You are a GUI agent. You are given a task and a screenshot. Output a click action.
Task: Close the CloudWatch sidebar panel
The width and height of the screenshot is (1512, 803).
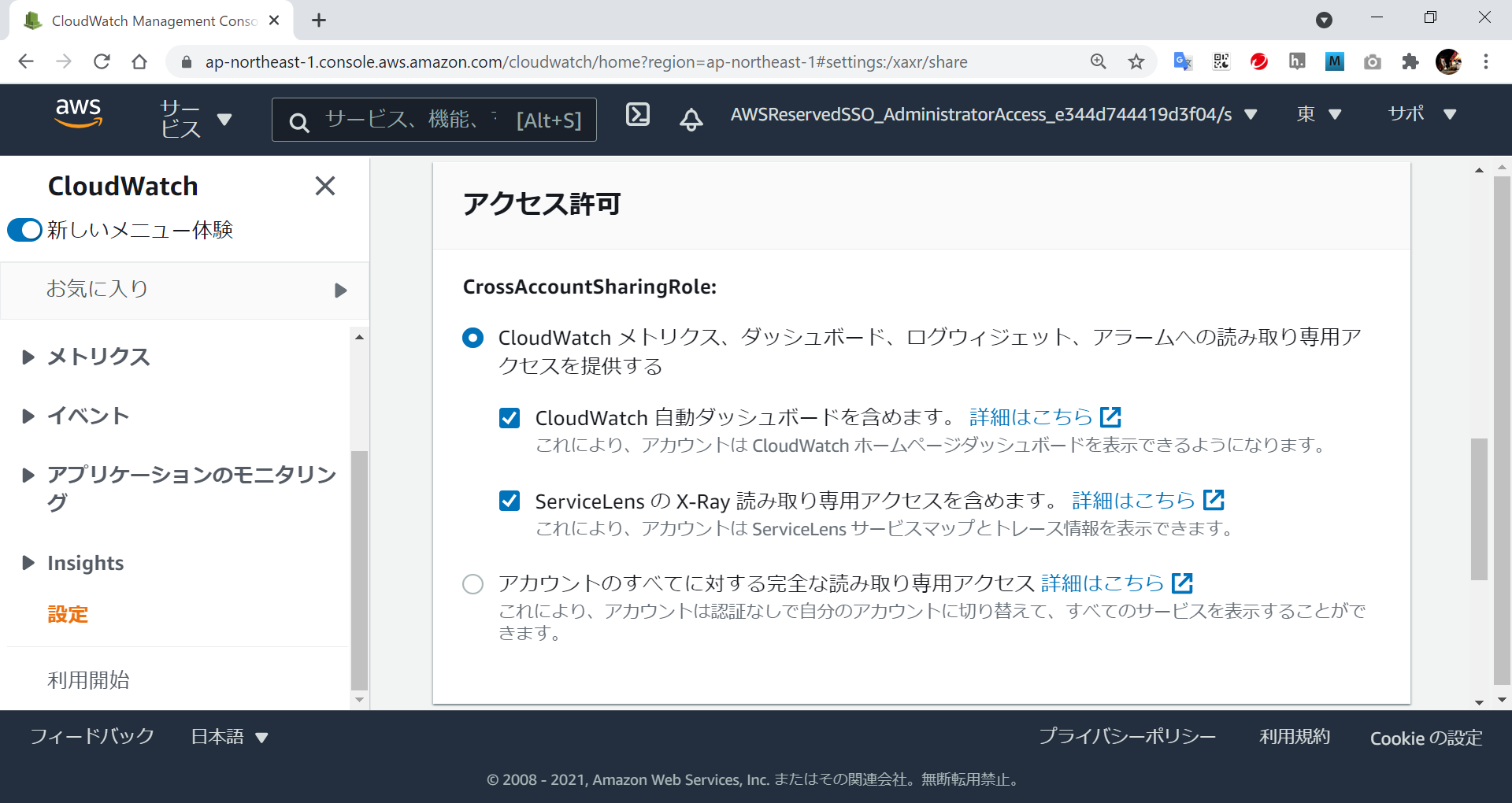(324, 186)
